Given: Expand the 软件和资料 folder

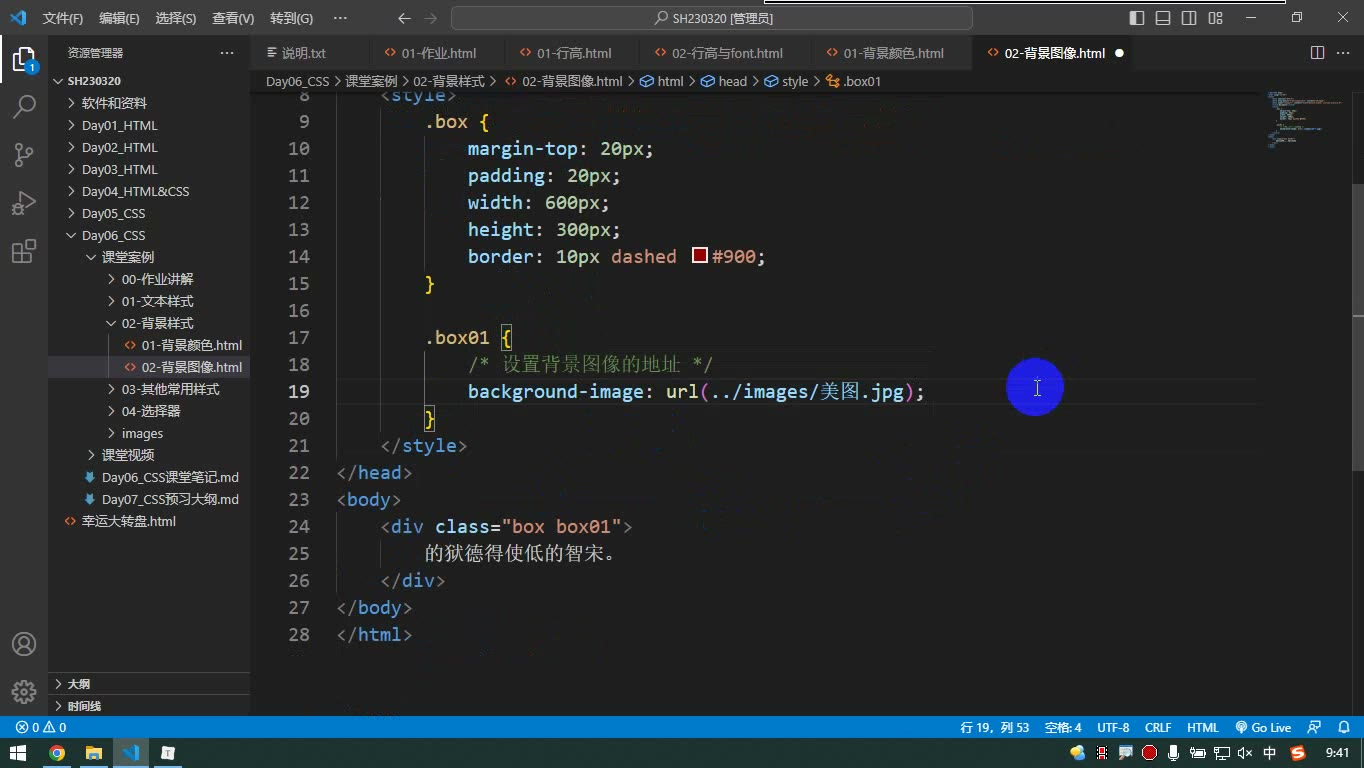Looking at the screenshot, I should (x=149, y=103).
